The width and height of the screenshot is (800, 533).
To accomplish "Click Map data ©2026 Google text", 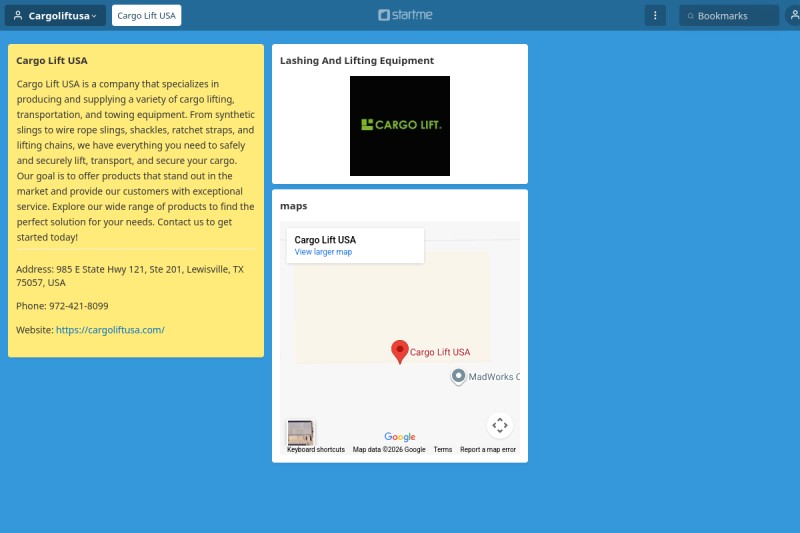I will (x=389, y=449).
